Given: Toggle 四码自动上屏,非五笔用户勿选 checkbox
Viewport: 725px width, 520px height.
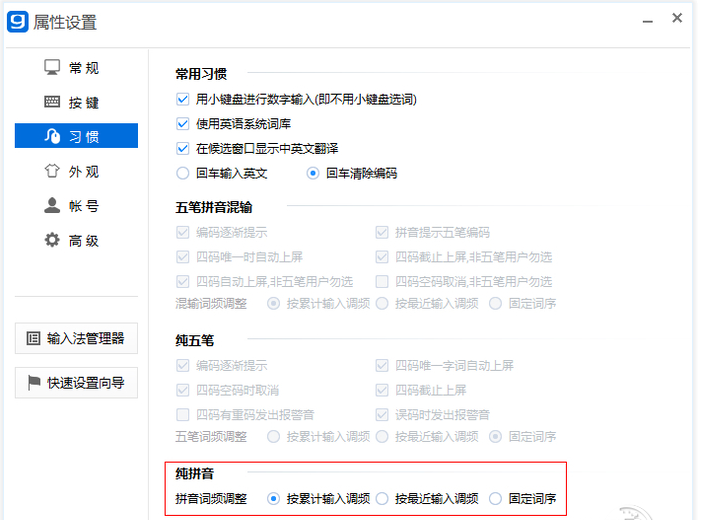Looking at the screenshot, I should pos(183,281).
